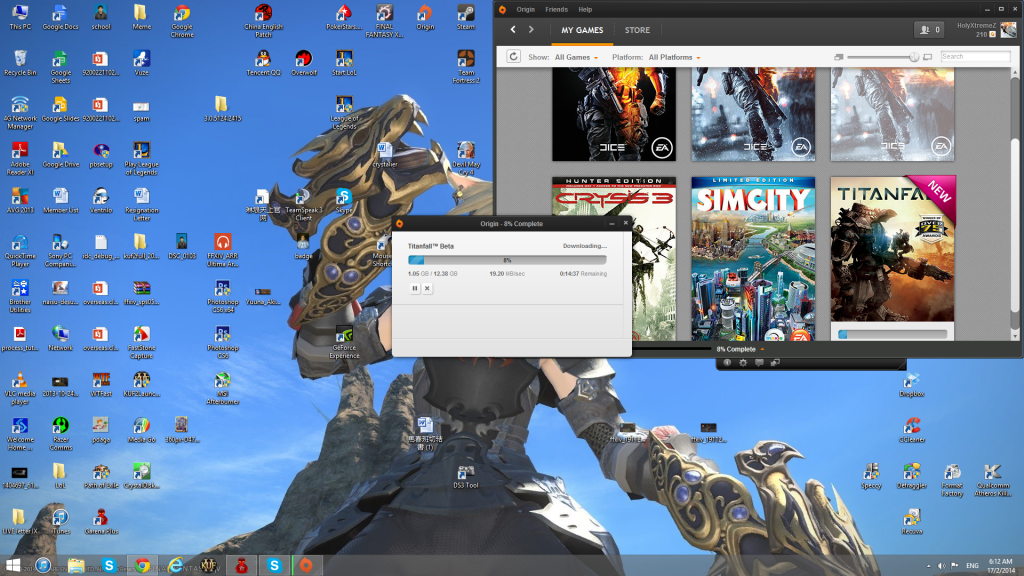Viewport: 1024px width, 576px height.
Task: Go forward with the Origin forward arrow
Action: tap(531, 30)
